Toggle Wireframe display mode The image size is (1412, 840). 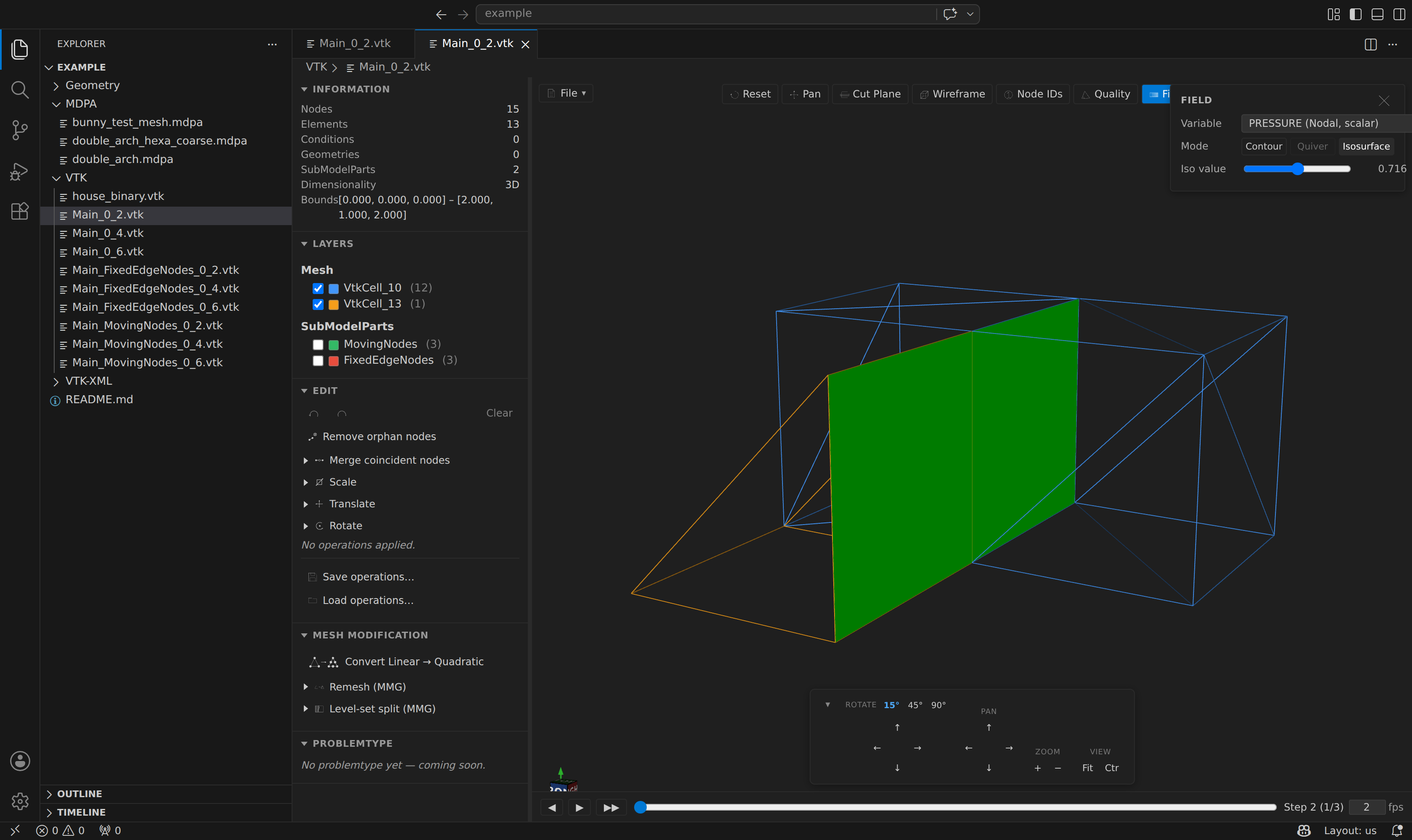point(952,94)
